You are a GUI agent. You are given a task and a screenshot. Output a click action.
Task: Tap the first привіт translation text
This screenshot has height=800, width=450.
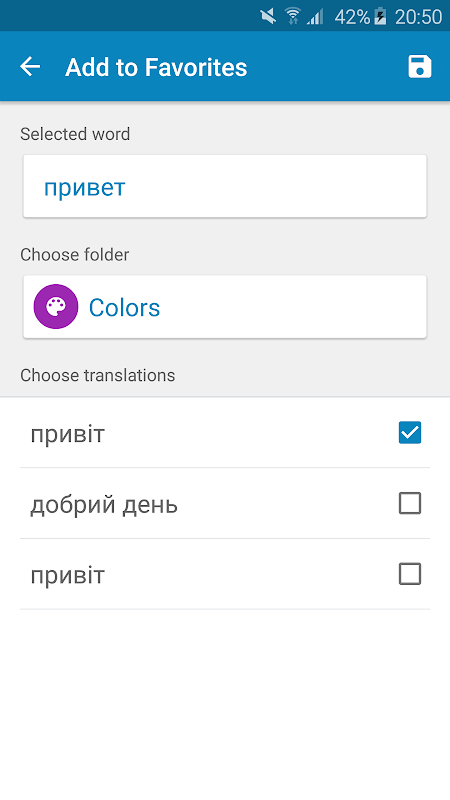[x=67, y=435]
